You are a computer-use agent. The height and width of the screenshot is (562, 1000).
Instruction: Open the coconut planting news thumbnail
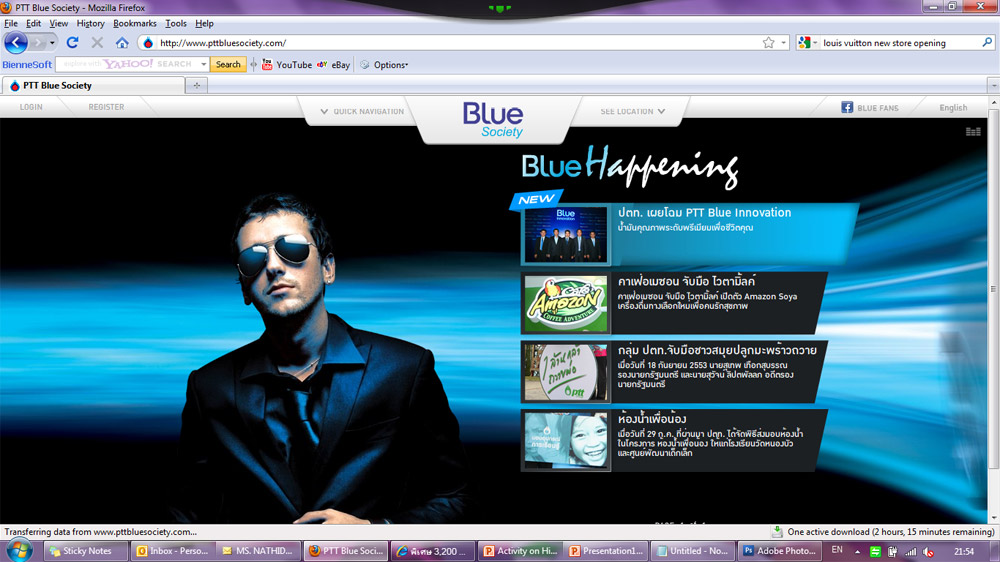click(566, 373)
